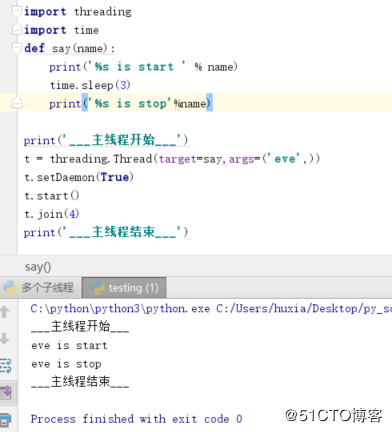
Task: Click the print 主线程开始 code line
Action: coord(106,140)
